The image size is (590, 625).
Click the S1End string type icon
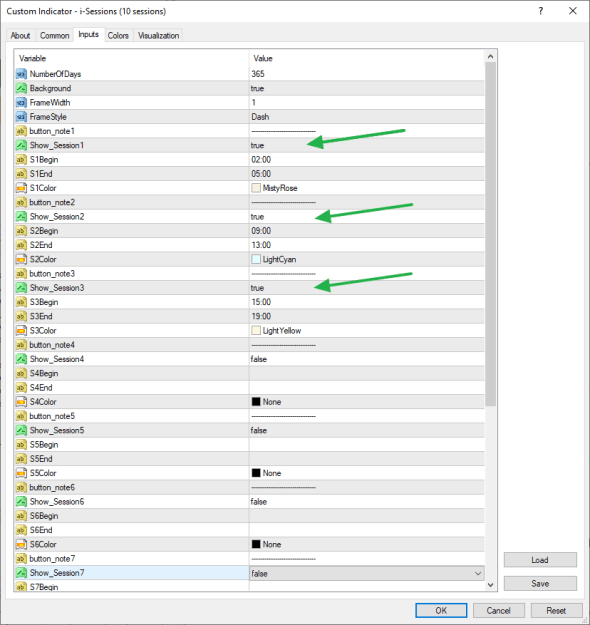point(21,174)
